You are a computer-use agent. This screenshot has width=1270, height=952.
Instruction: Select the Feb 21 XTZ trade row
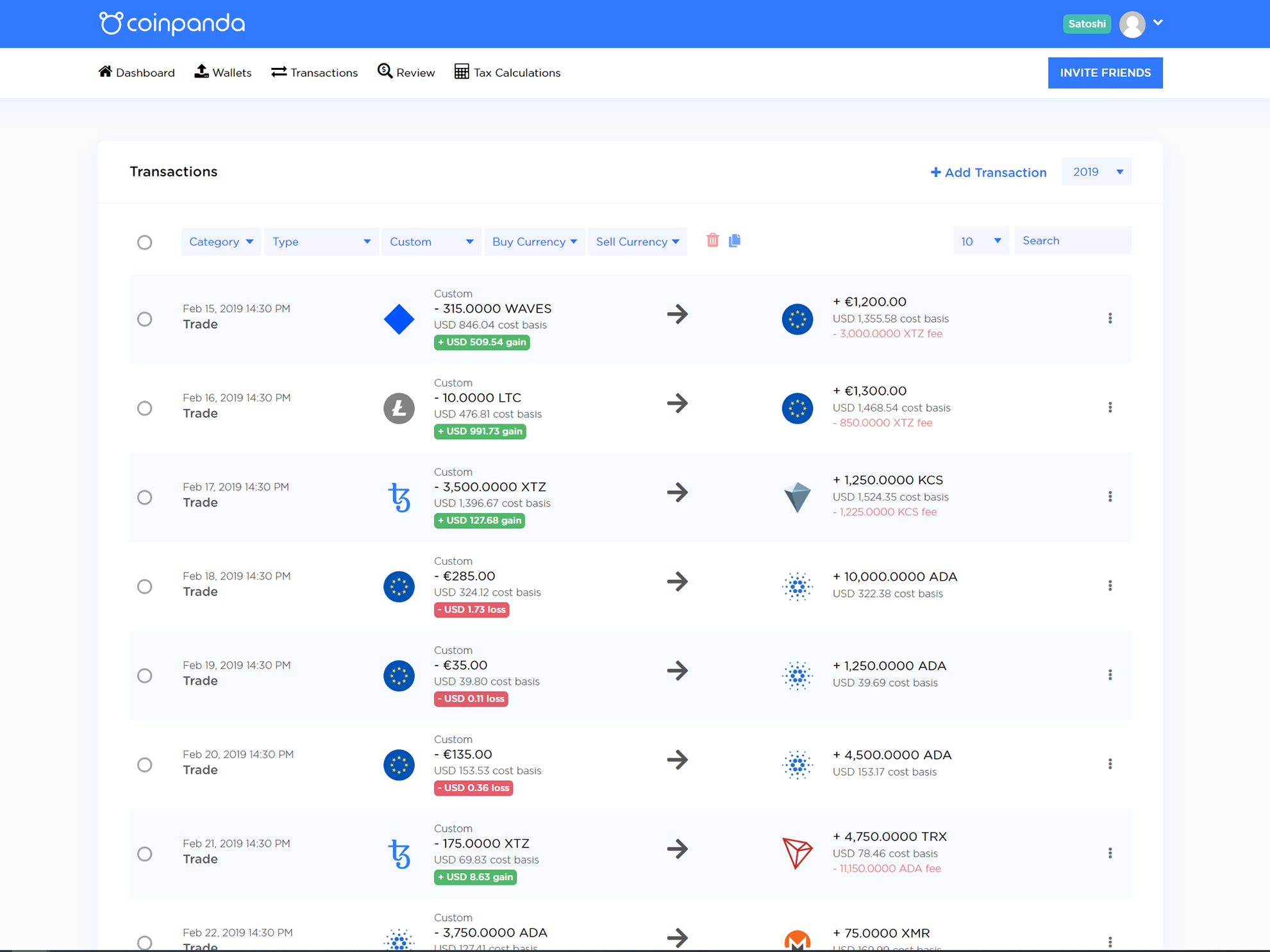145,854
